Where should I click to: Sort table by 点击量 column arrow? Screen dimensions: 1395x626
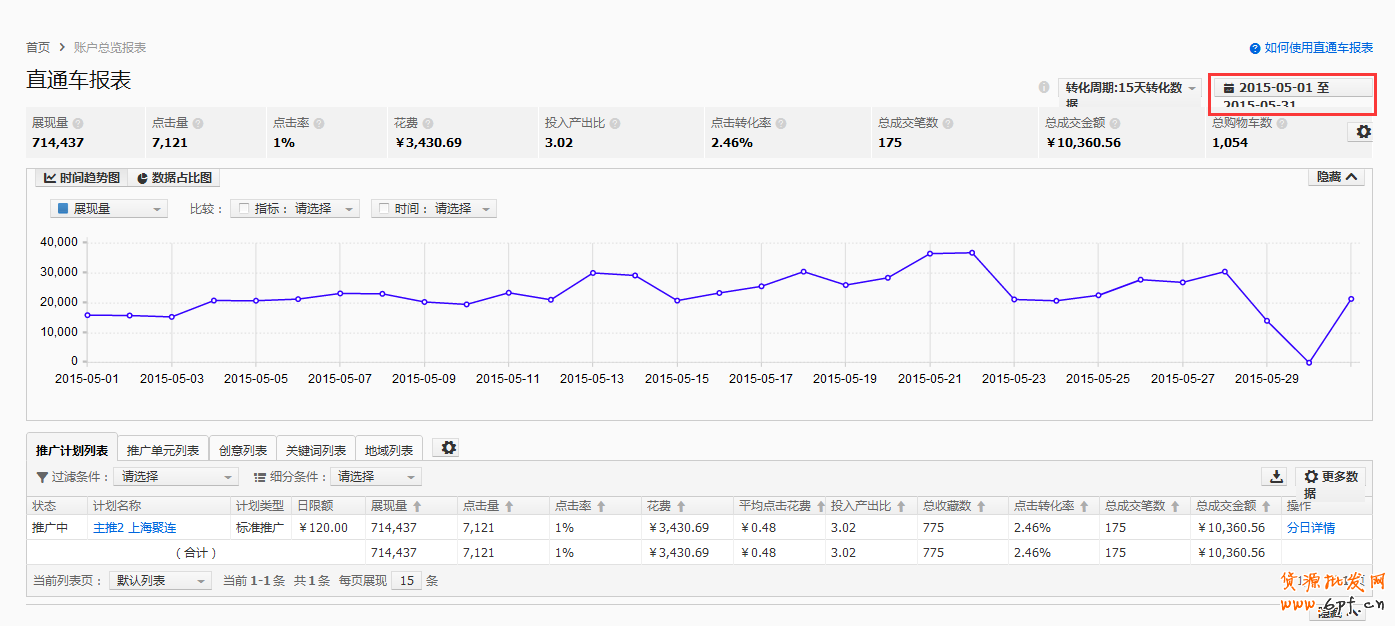(x=508, y=506)
